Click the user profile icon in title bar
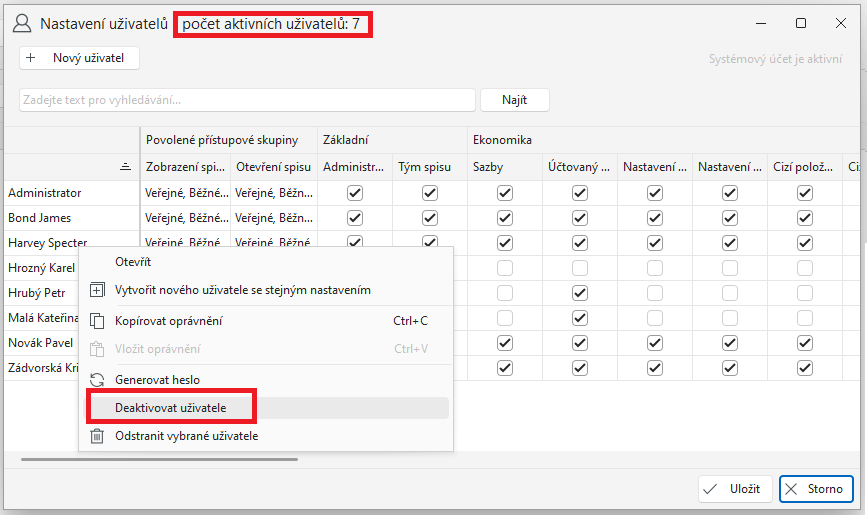This screenshot has width=867, height=515. [x=21, y=23]
